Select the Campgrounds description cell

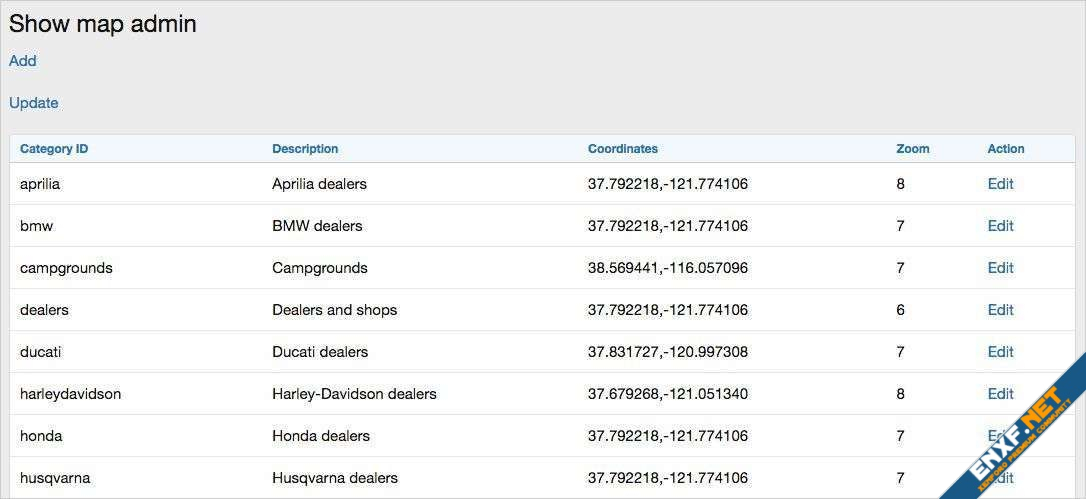tap(320, 268)
